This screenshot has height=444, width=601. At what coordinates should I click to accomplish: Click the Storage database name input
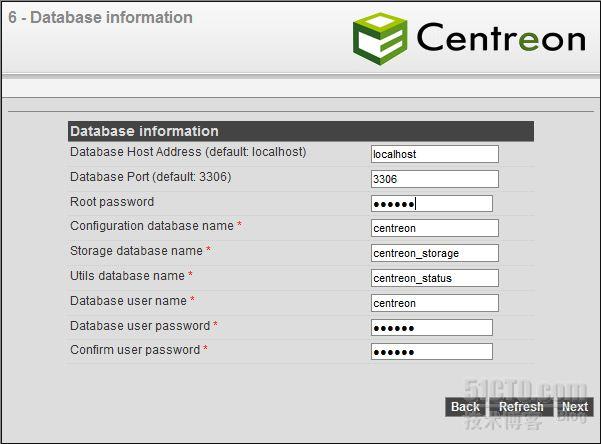(434, 253)
